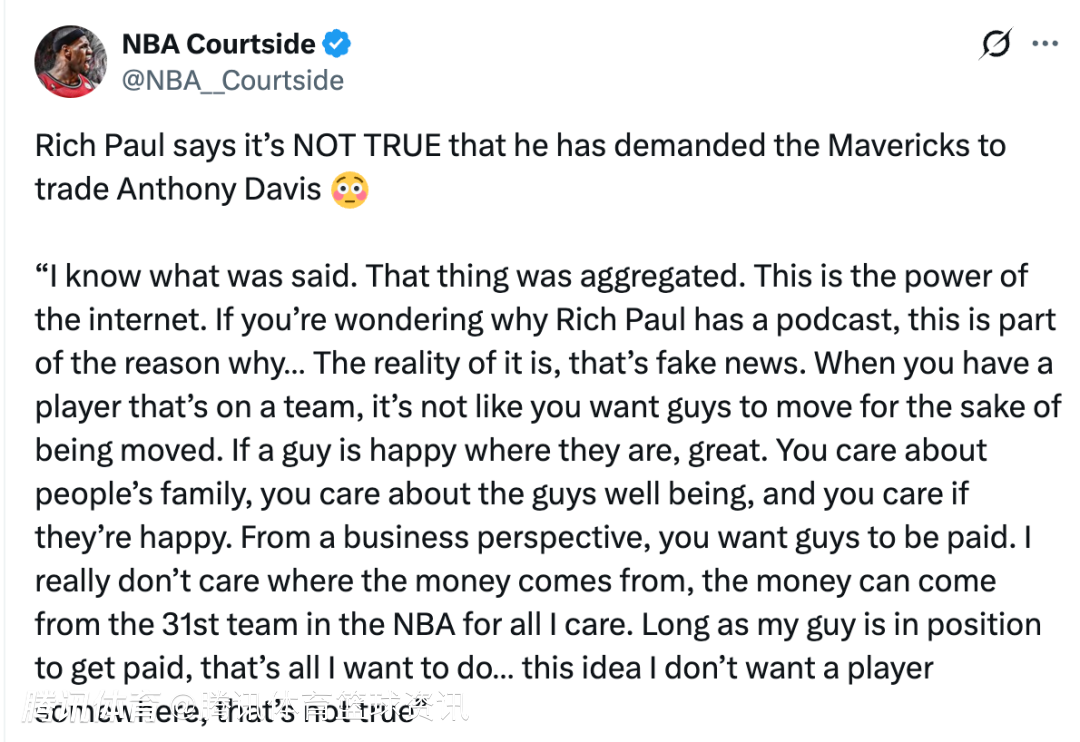Open the @NBA__Courtside handle link
The image size is (1080, 742).
(232, 80)
